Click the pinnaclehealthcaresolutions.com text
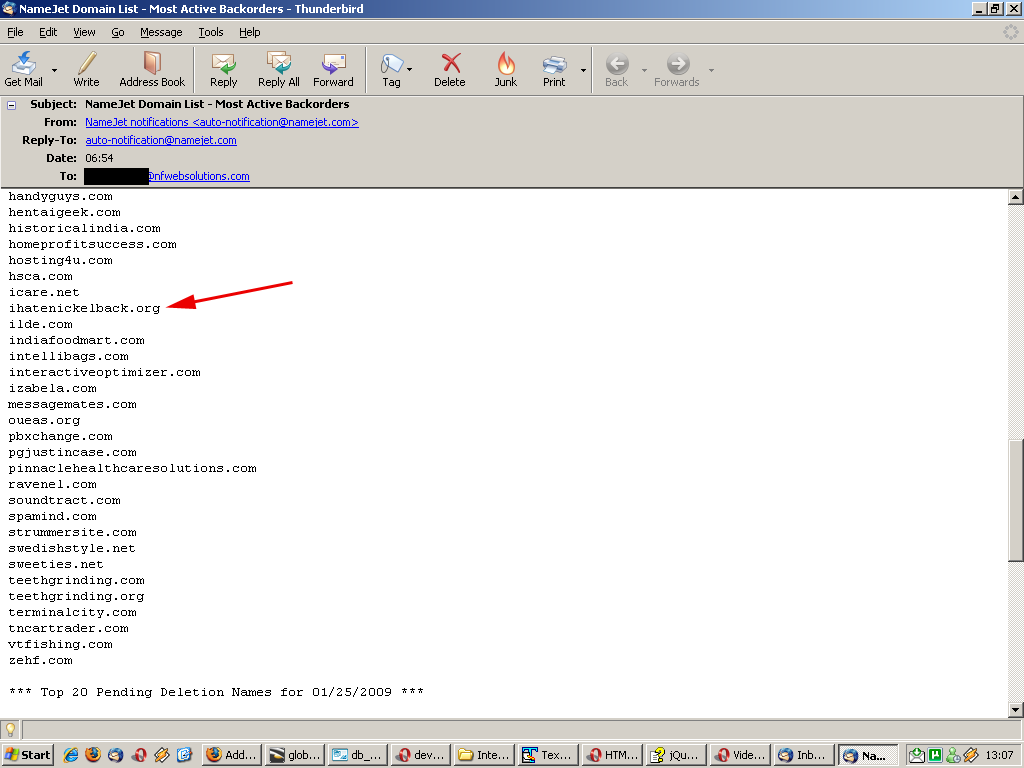The image size is (1024, 768). [133, 468]
